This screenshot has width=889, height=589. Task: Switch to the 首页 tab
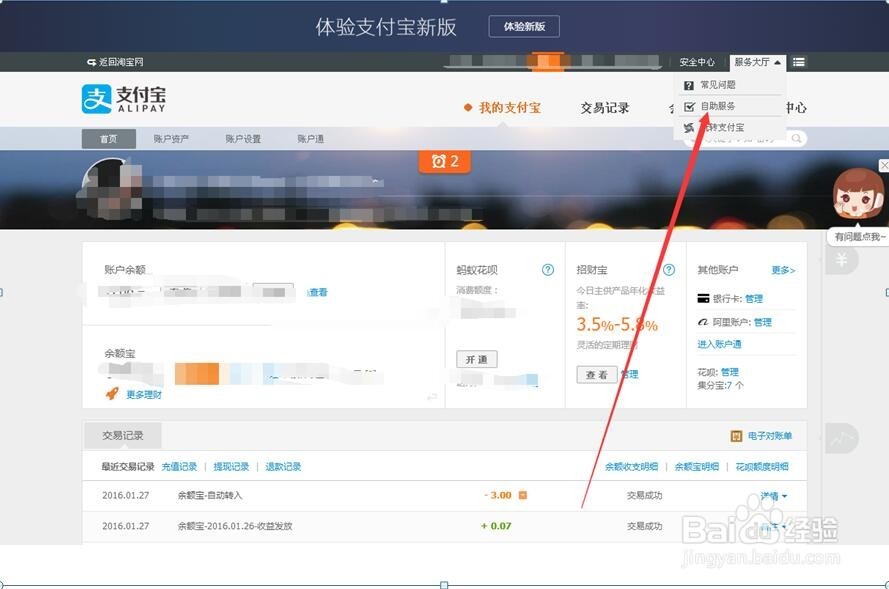[x=108, y=139]
